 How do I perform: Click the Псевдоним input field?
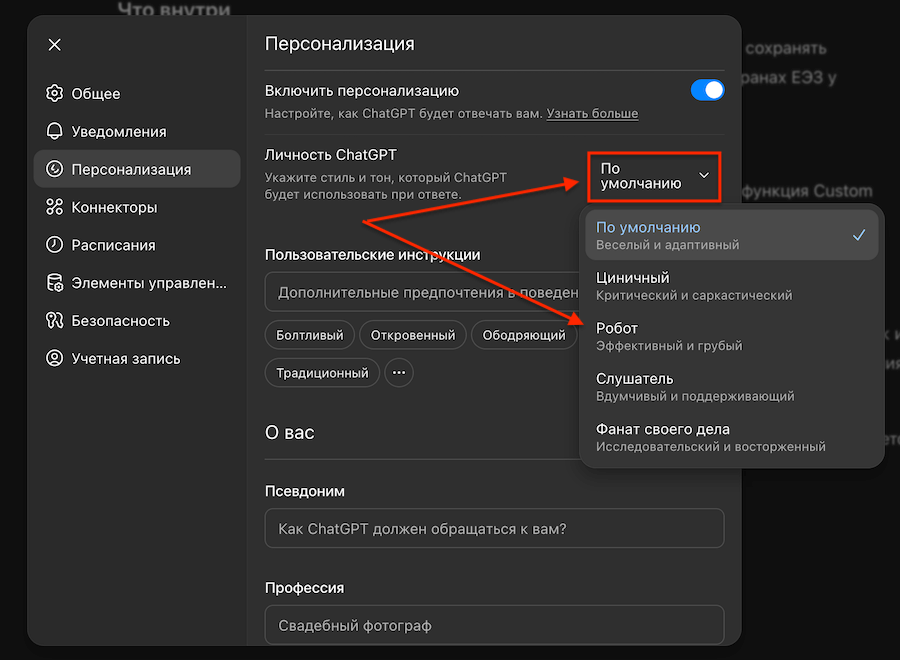494,528
